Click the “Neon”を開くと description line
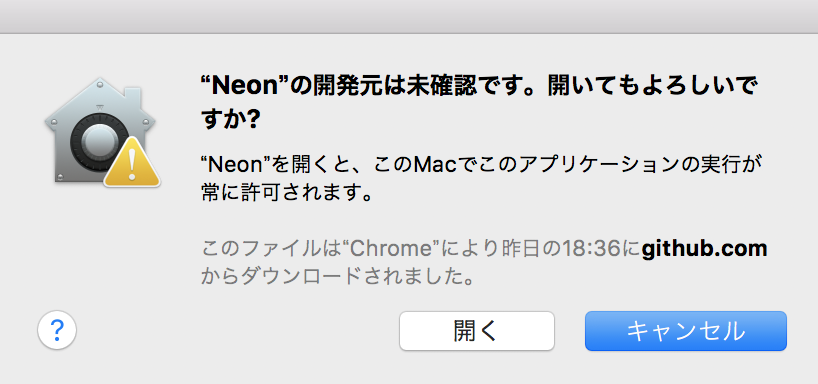818x384 pixels. 478,165
